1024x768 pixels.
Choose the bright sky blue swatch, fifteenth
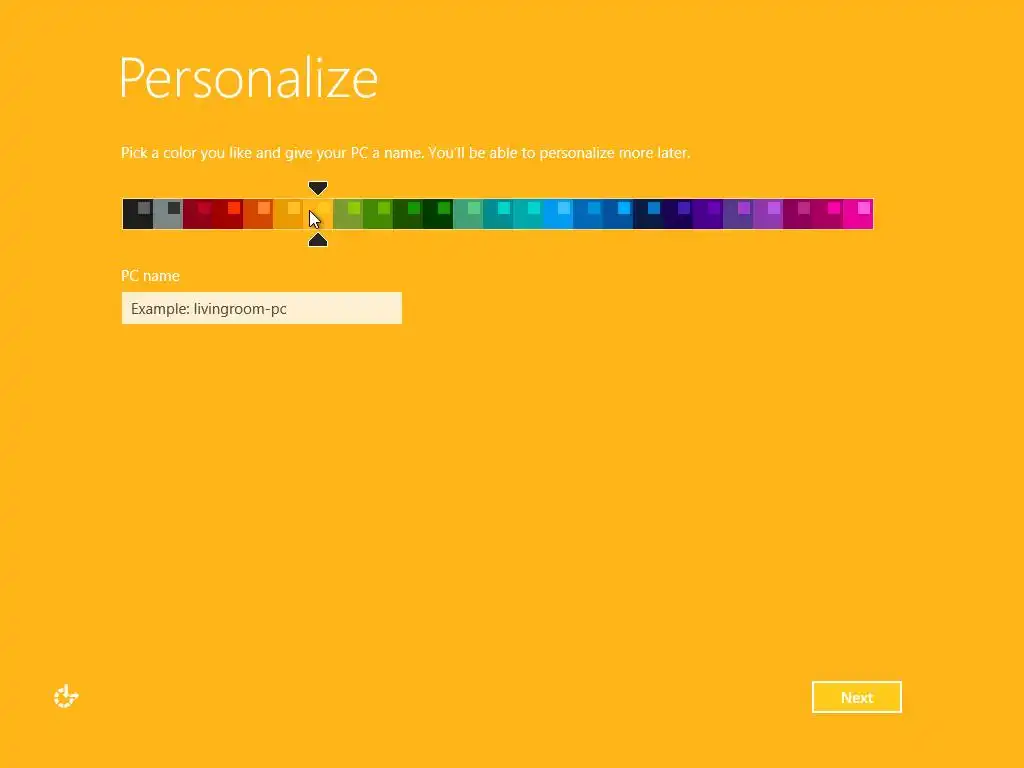pos(558,214)
